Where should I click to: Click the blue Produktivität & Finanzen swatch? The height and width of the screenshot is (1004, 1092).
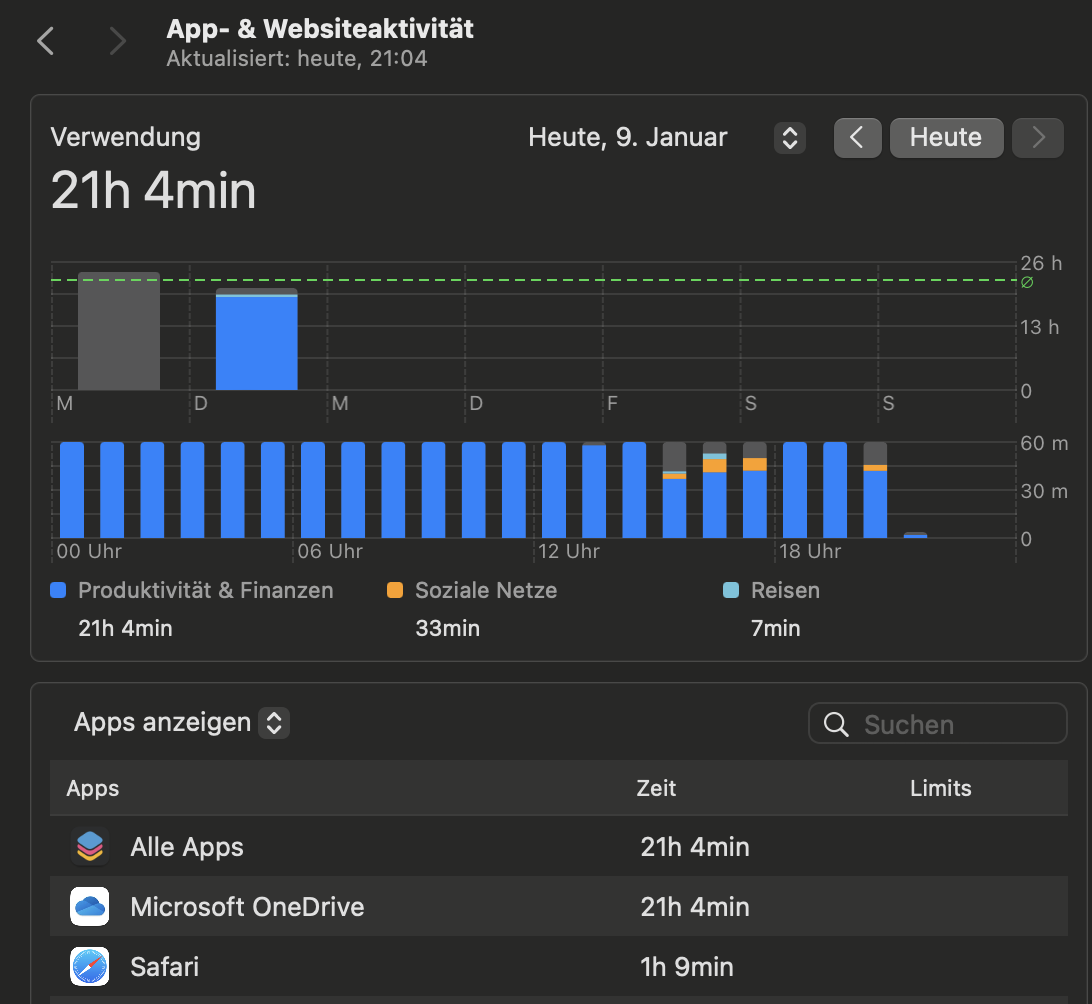[x=58, y=591]
